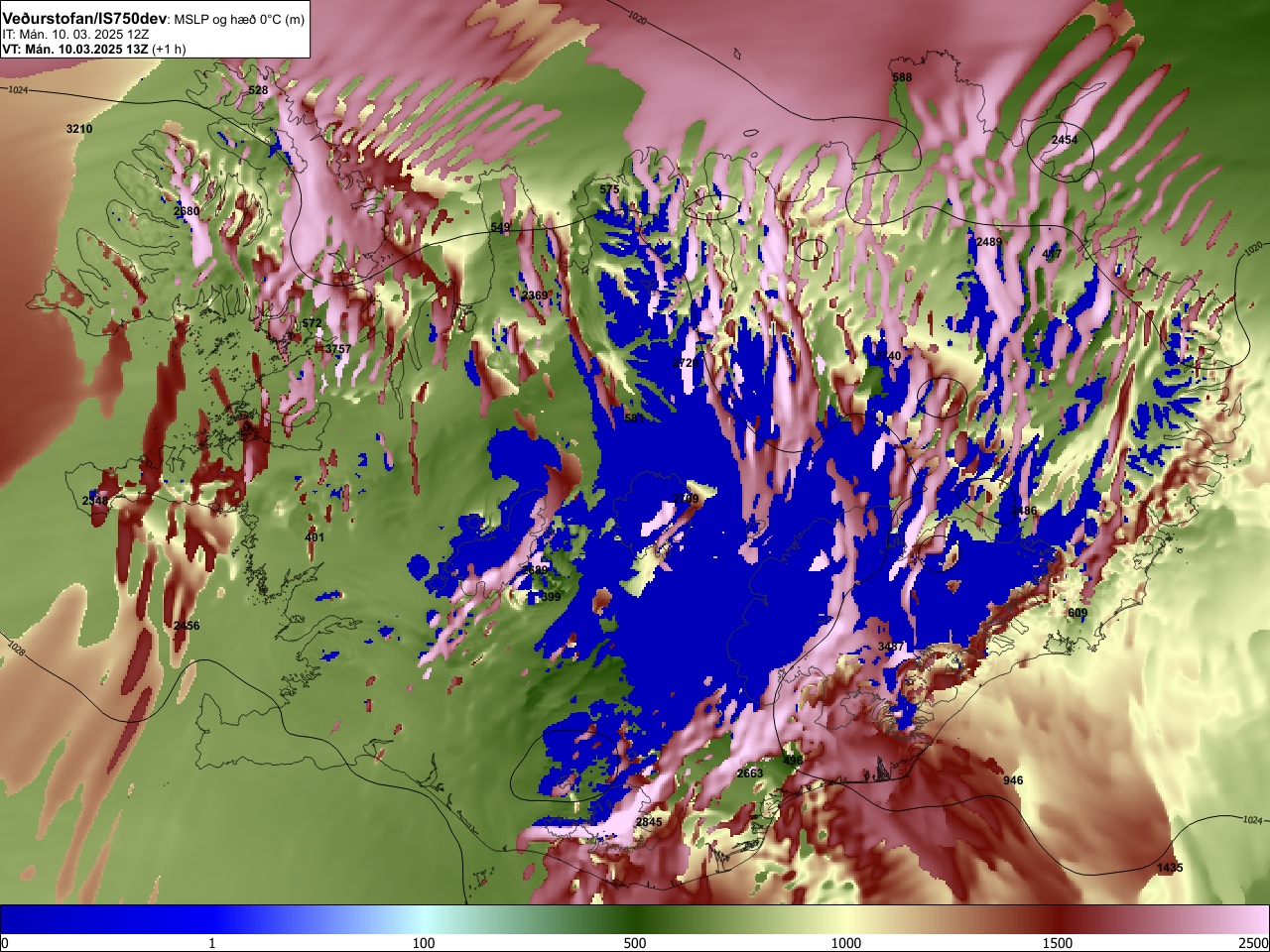Image resolution: width=1270 pixels, height=952 pixels.
Task: Click the map value 588
Action: (902, 77)
